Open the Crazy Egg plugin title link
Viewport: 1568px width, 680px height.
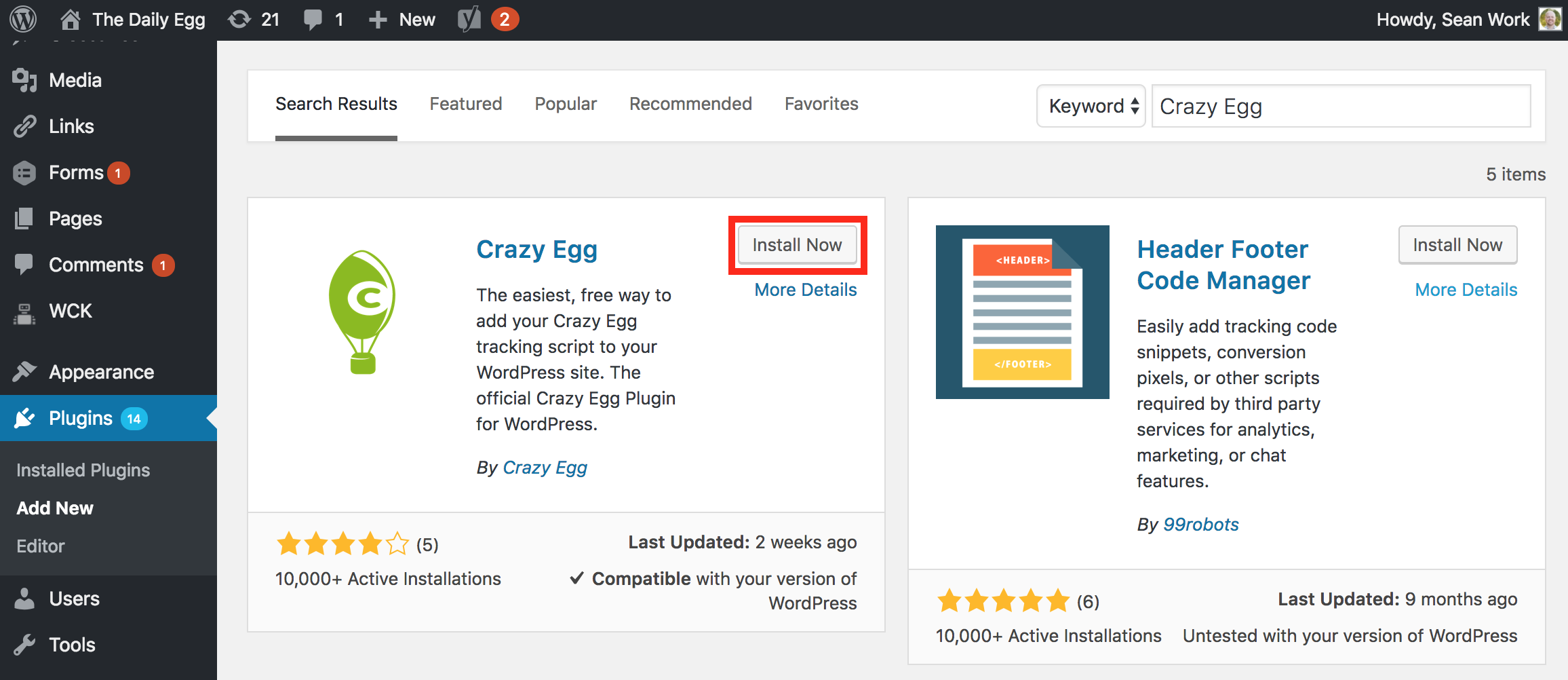pyautogui.click(x=537, y=250)
